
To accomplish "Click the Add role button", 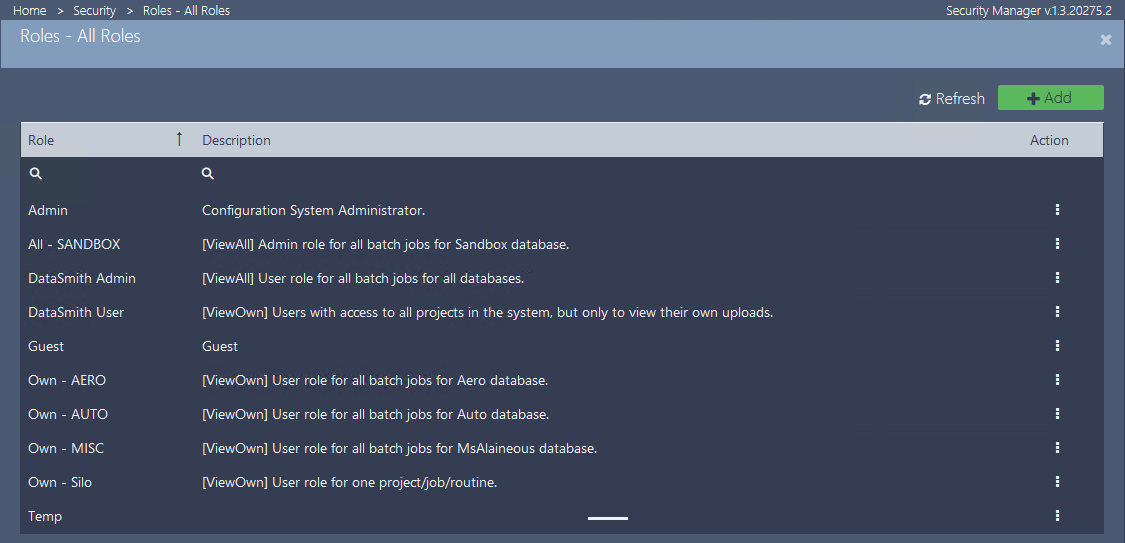I will point(1050,98).
